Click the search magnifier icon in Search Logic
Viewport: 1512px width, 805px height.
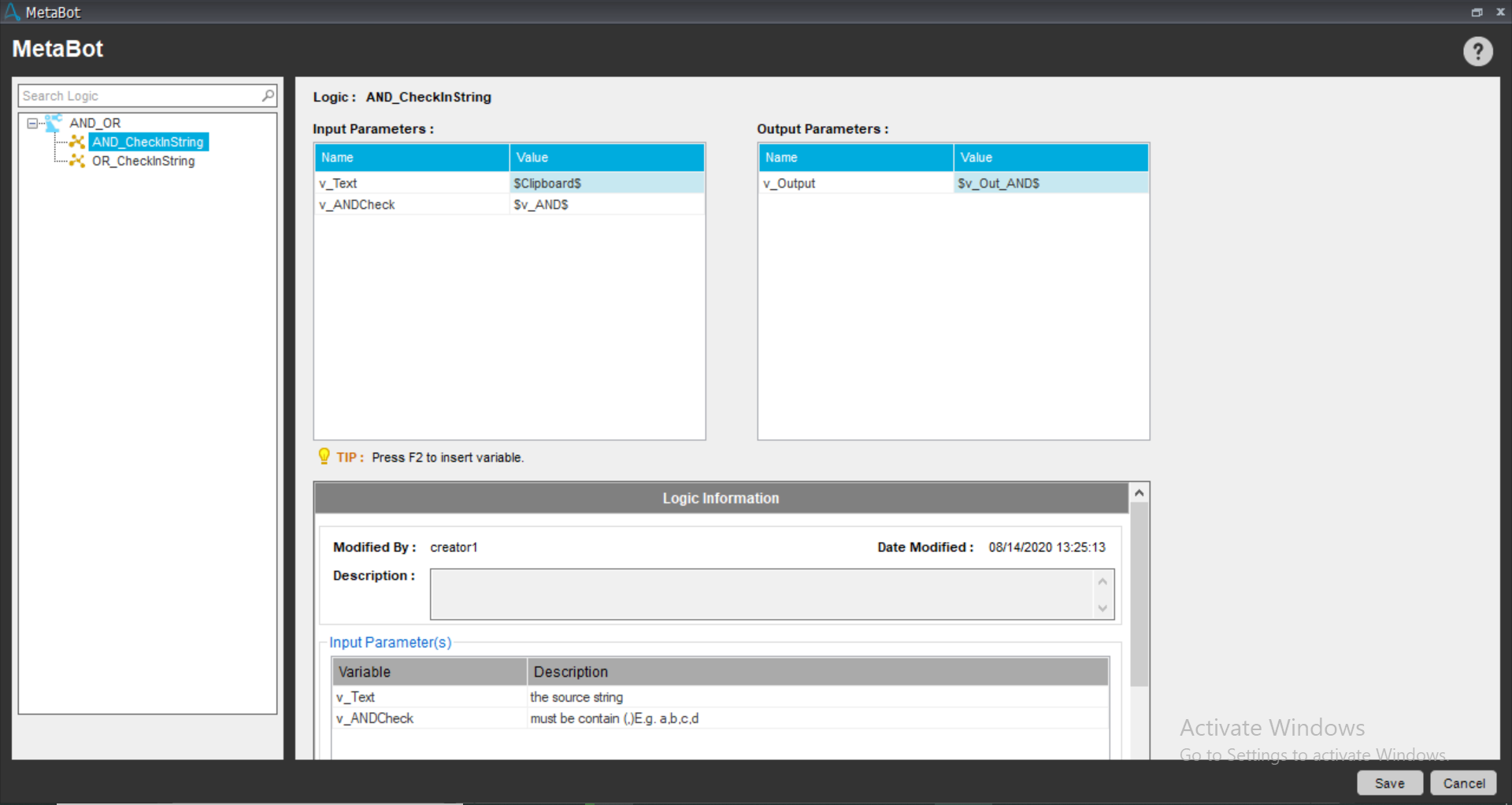point(268,95)
